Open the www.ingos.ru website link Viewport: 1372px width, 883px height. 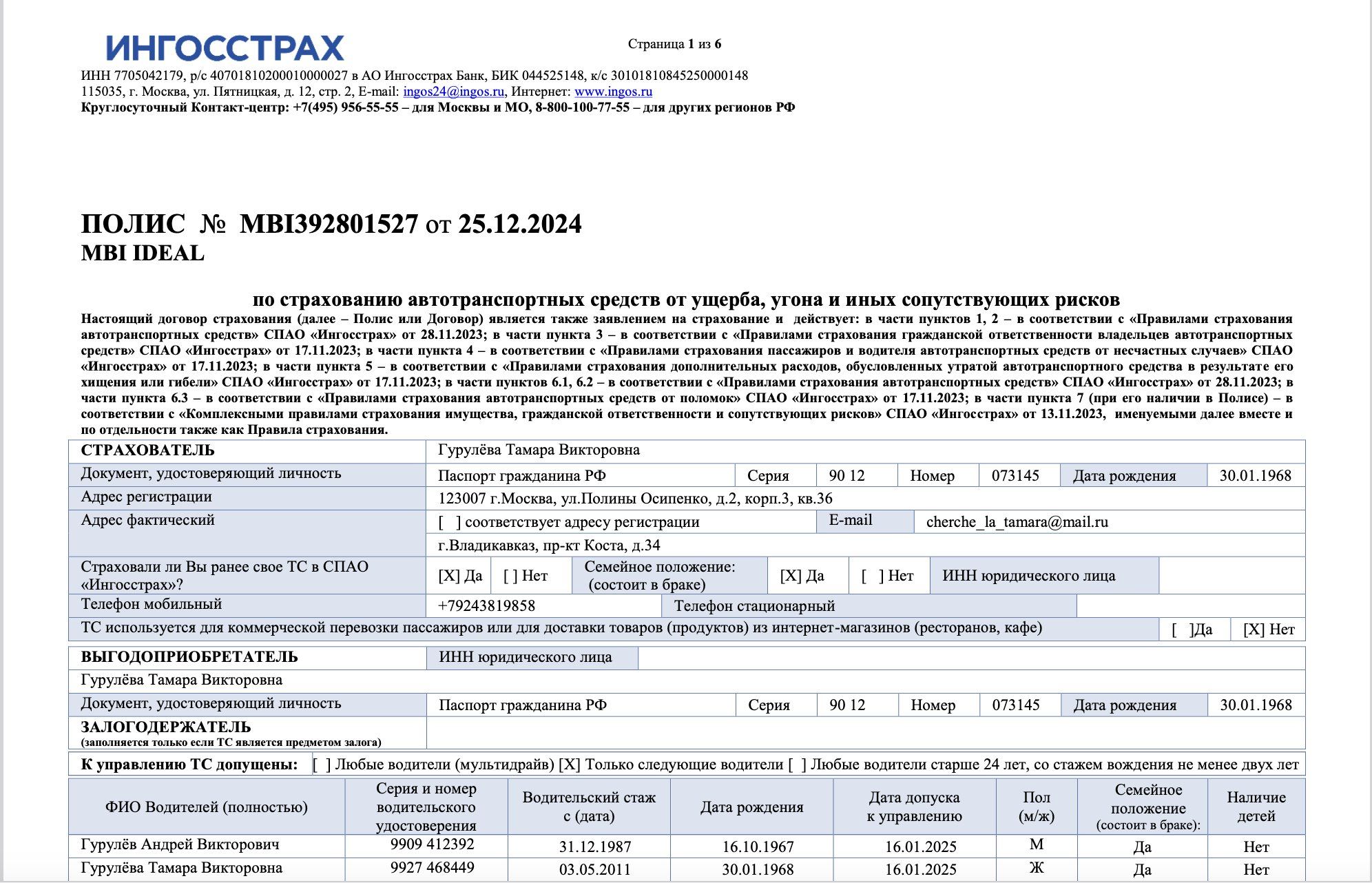click(x=613, y=92)
